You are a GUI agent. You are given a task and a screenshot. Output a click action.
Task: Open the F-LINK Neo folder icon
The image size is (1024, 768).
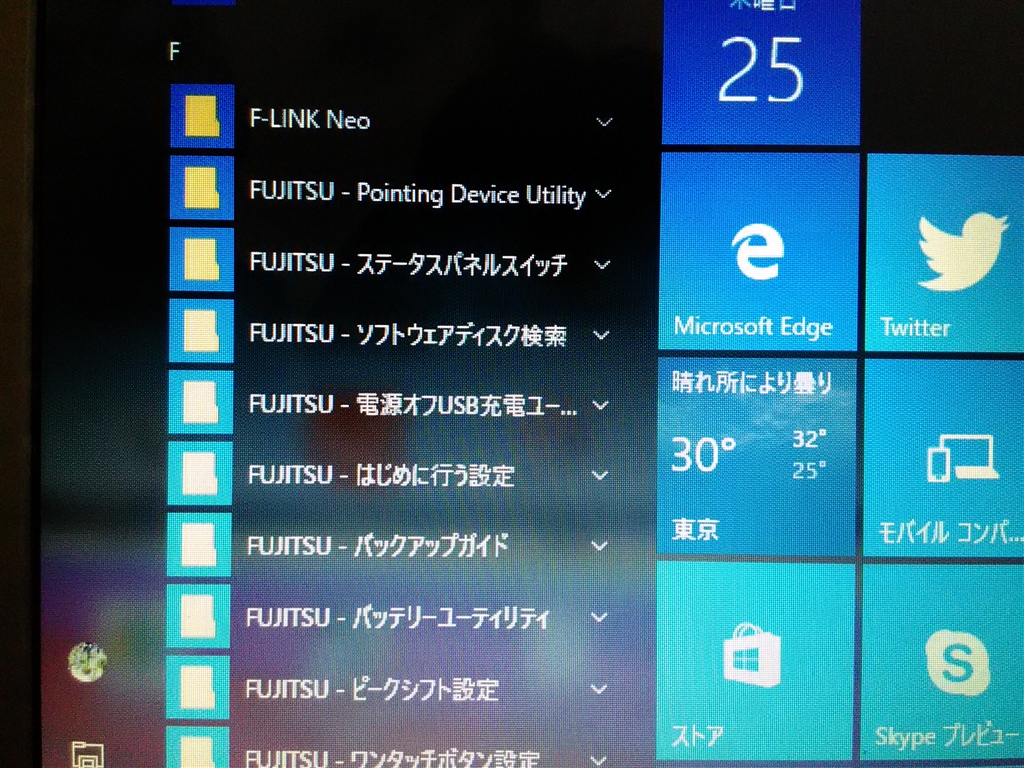point(202,116)
